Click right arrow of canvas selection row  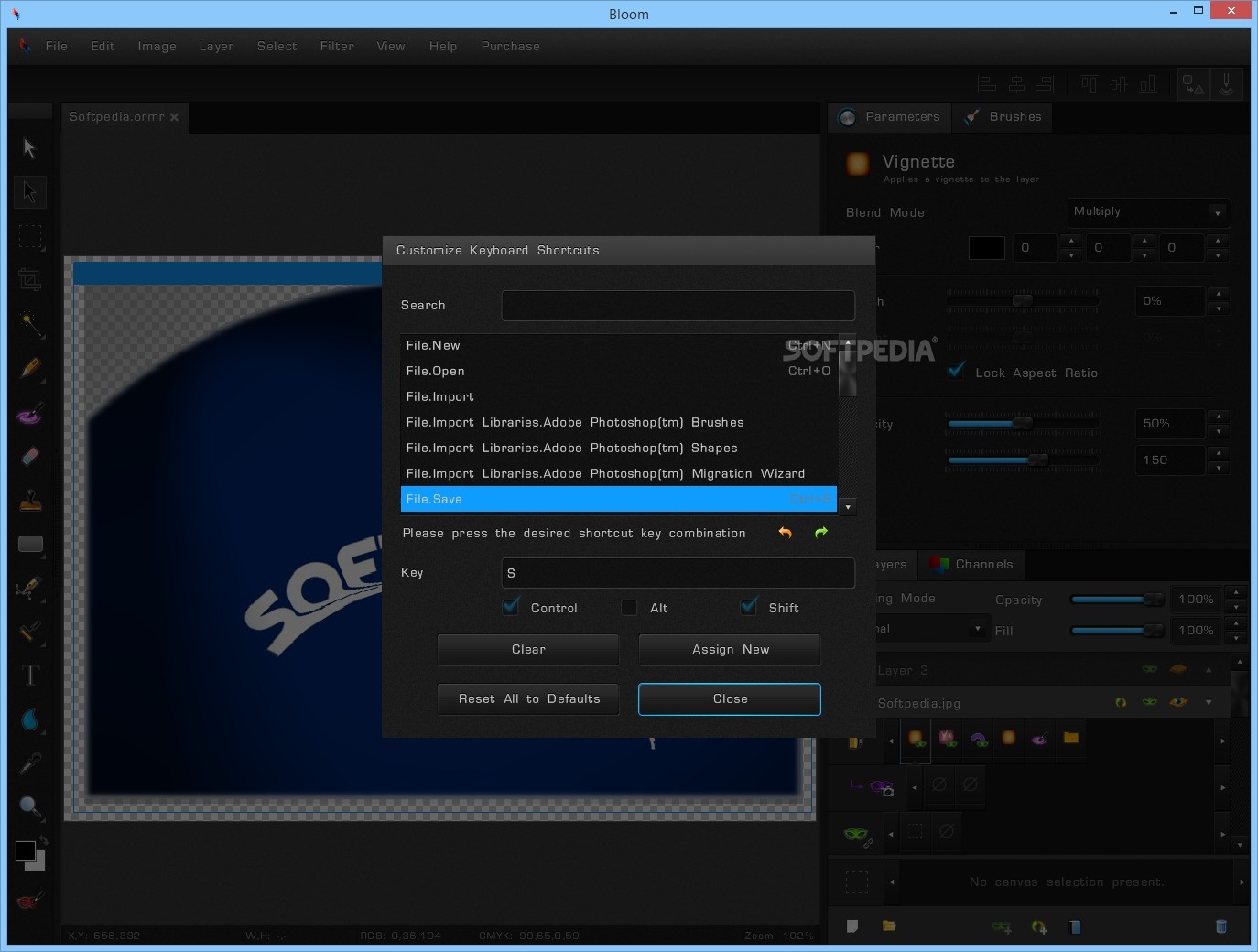pyautogui.click(x=1242, y=882)
